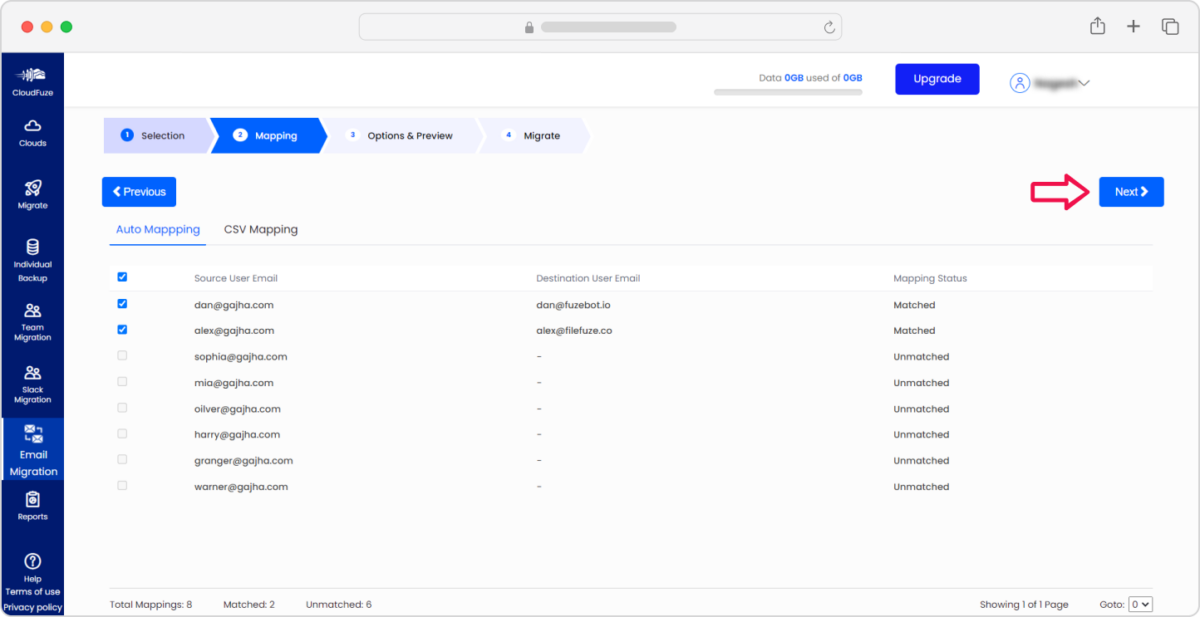The width and height of the screenshot is (1200, 617).
Task: Click the Upgrade button in the header
Action: pyautogui.click(x=937, y=78)
